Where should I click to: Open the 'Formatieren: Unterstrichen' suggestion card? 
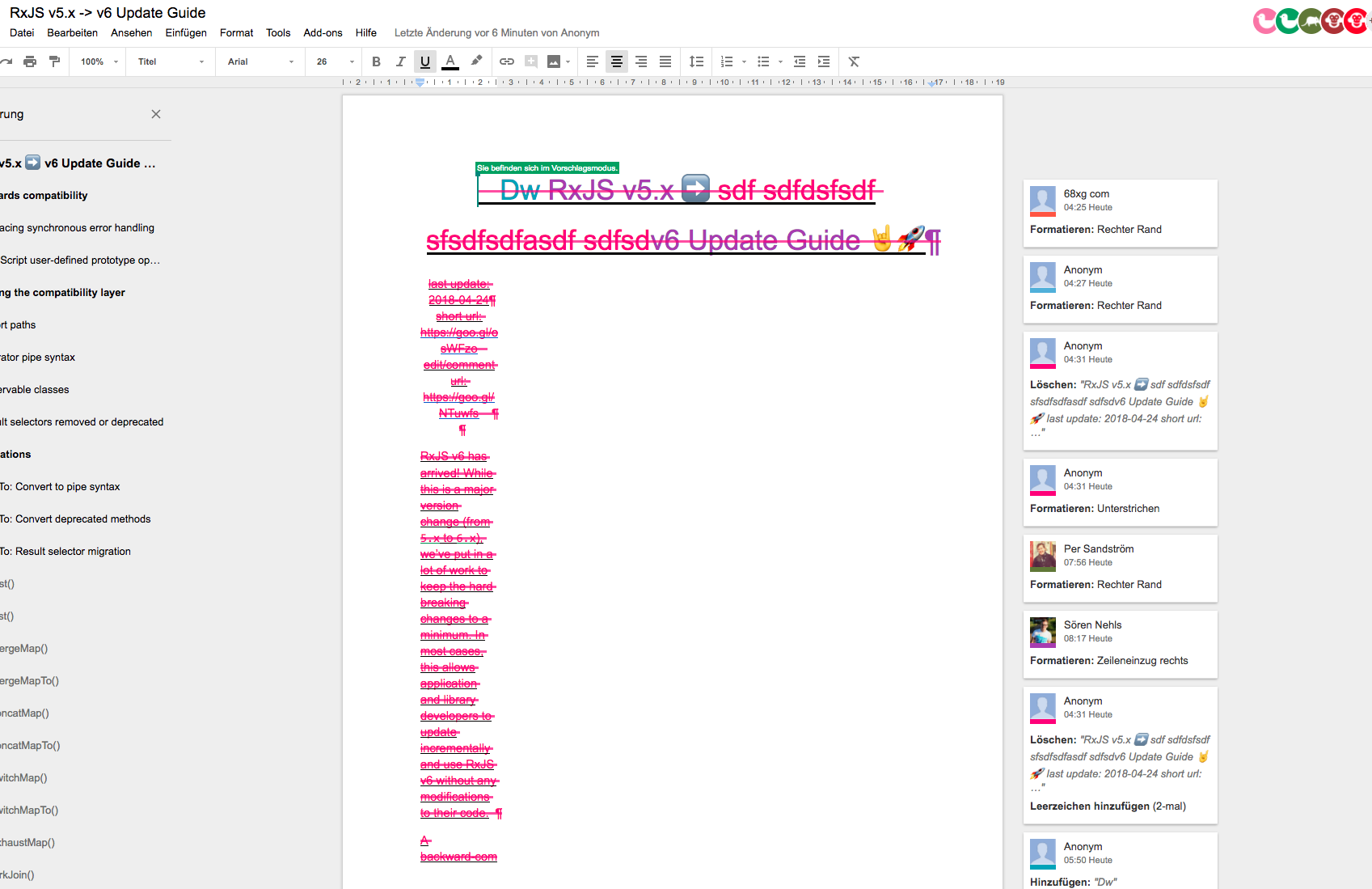[x=1120, y=492]
